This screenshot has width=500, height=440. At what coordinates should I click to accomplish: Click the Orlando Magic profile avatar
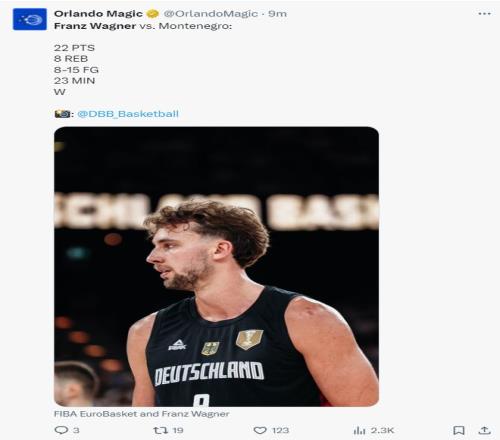tap(30, 19)
